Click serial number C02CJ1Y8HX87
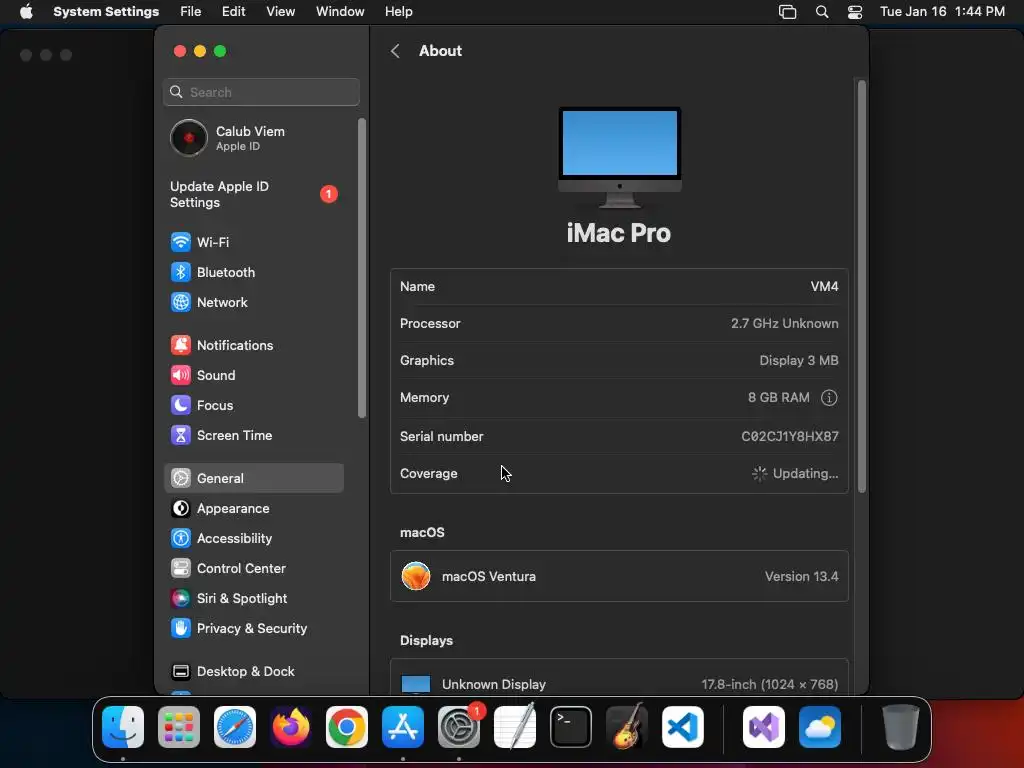The height and width of the screenshot is (768, 1024). [790, 436]
